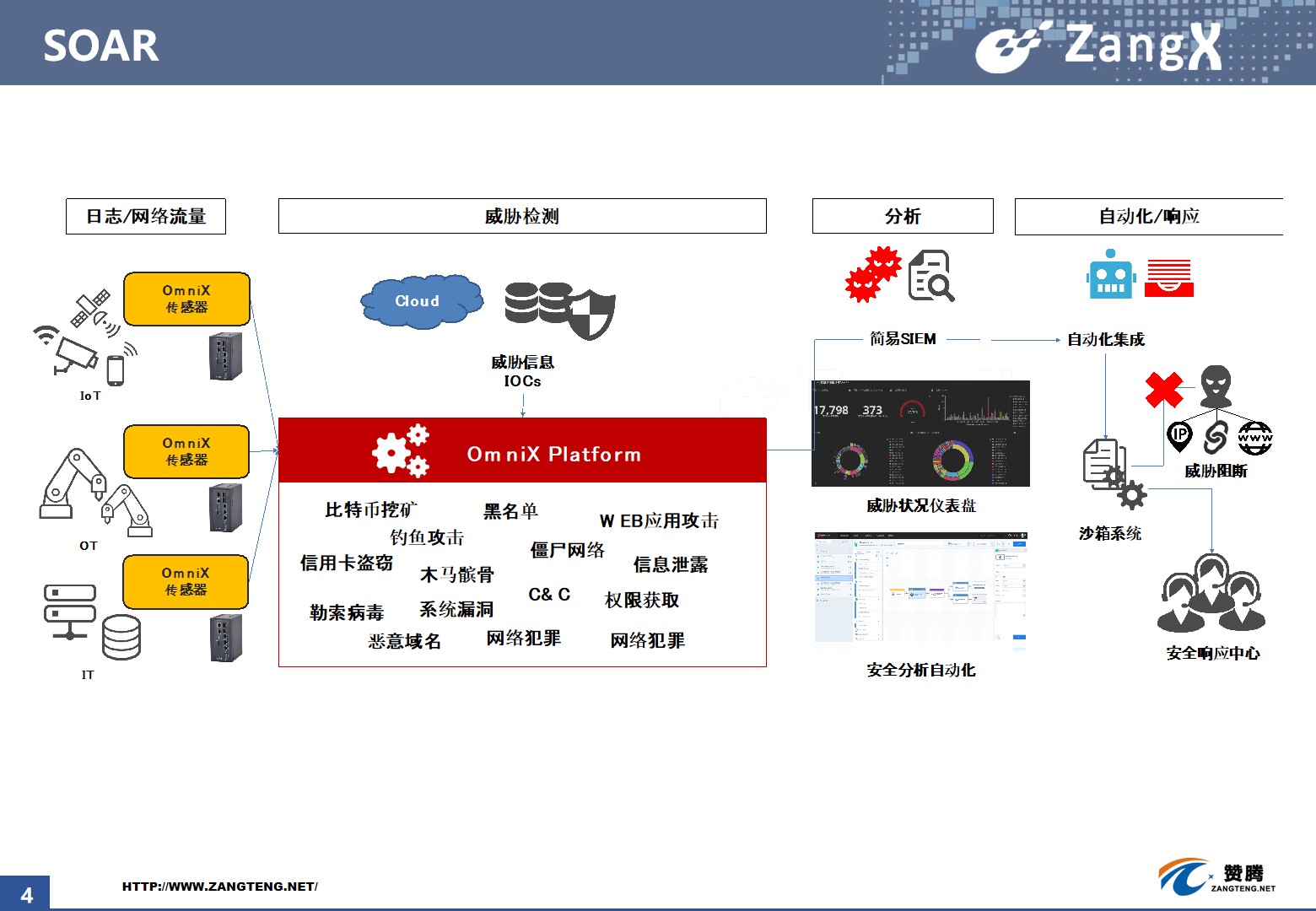
Task: Click the C&C threat text
Action: click(549, 594)
